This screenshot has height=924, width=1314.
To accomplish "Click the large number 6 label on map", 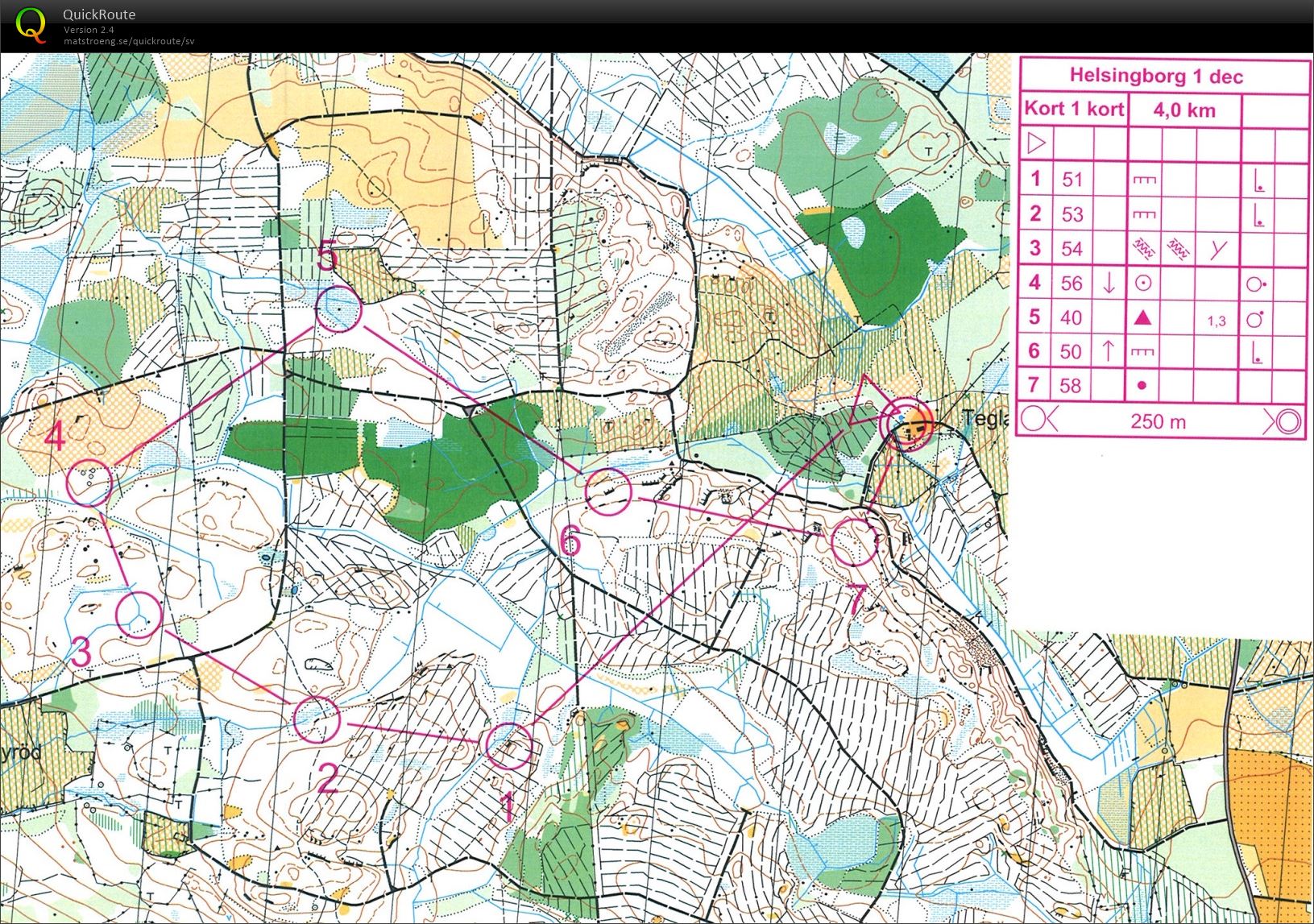I will click(x=570, y=541).
